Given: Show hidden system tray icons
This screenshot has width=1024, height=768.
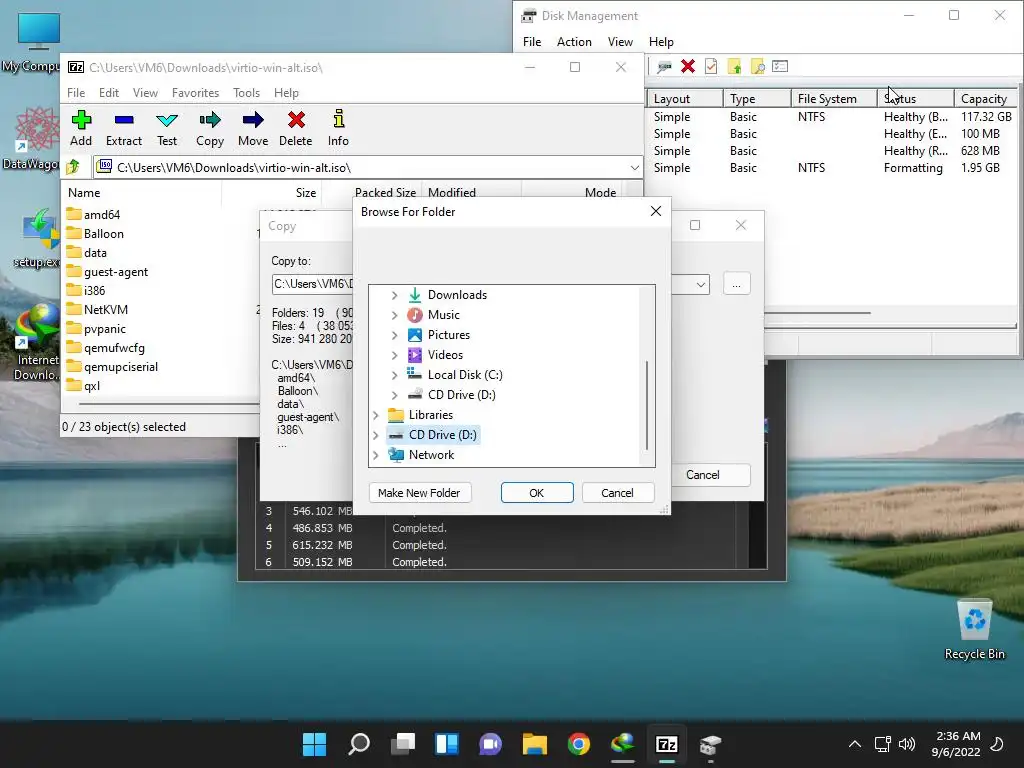Looking at the screenshot, I should [854, 744].
